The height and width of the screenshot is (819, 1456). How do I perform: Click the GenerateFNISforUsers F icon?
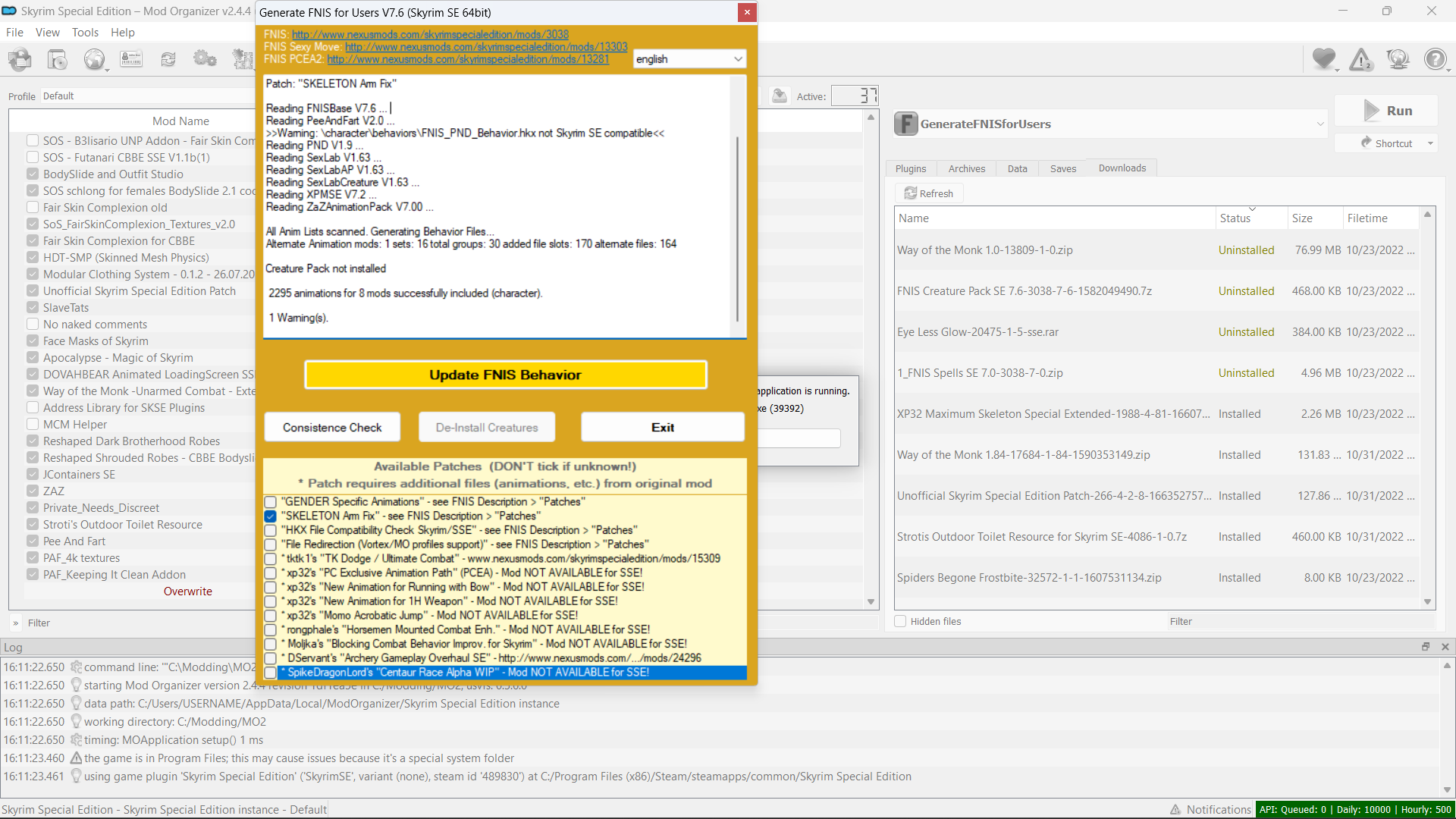(x=905, y=124)
